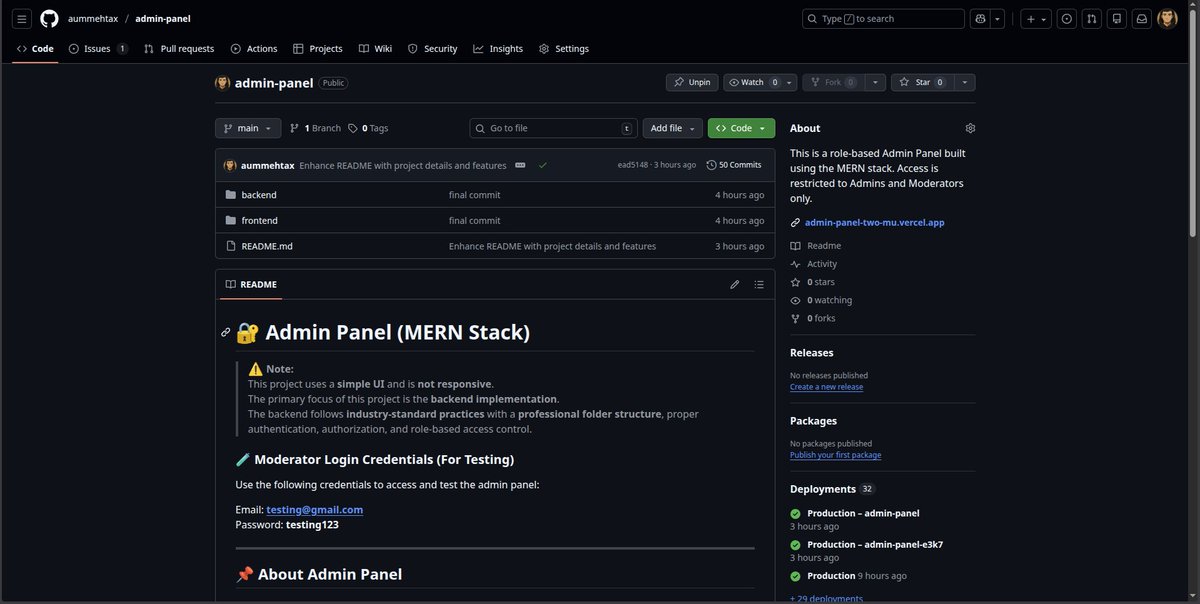Open pull requests icon in top header
Screen dimensions: 1200x604
1092,19
